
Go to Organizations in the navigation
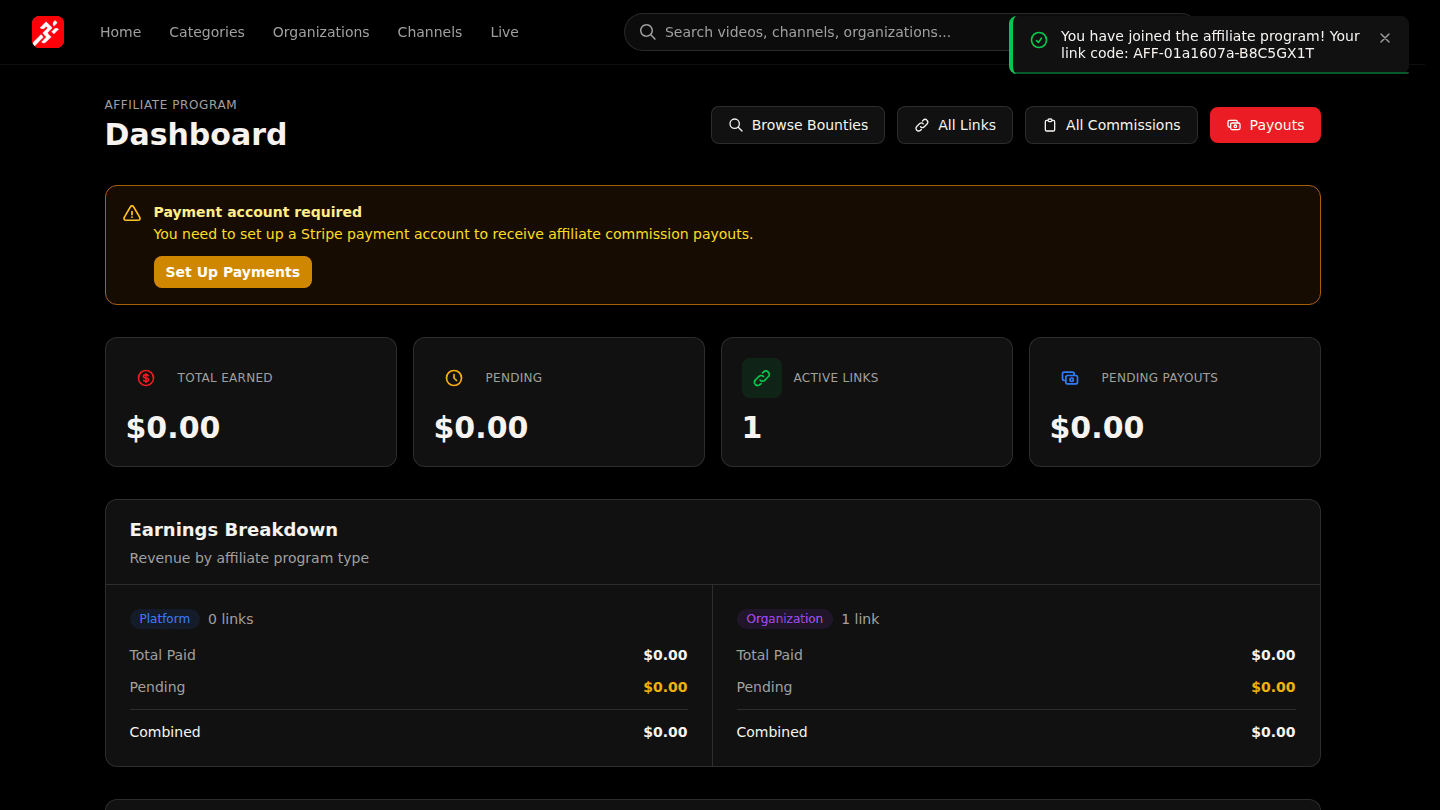(x=321, y=32)
